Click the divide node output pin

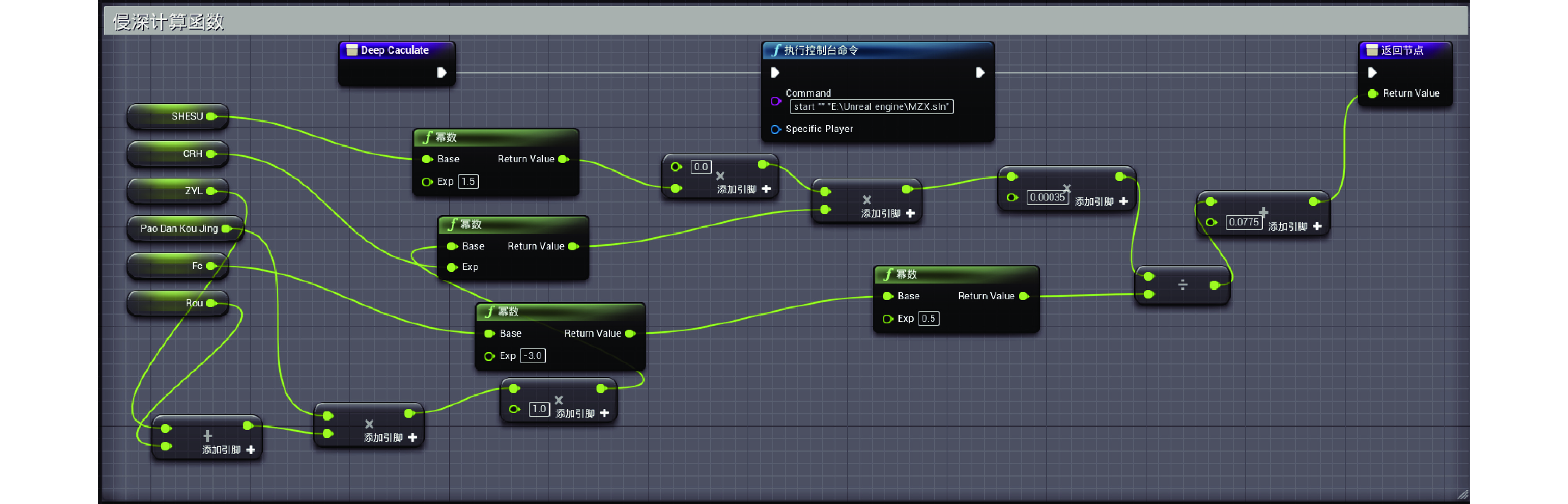point(1214,285)
